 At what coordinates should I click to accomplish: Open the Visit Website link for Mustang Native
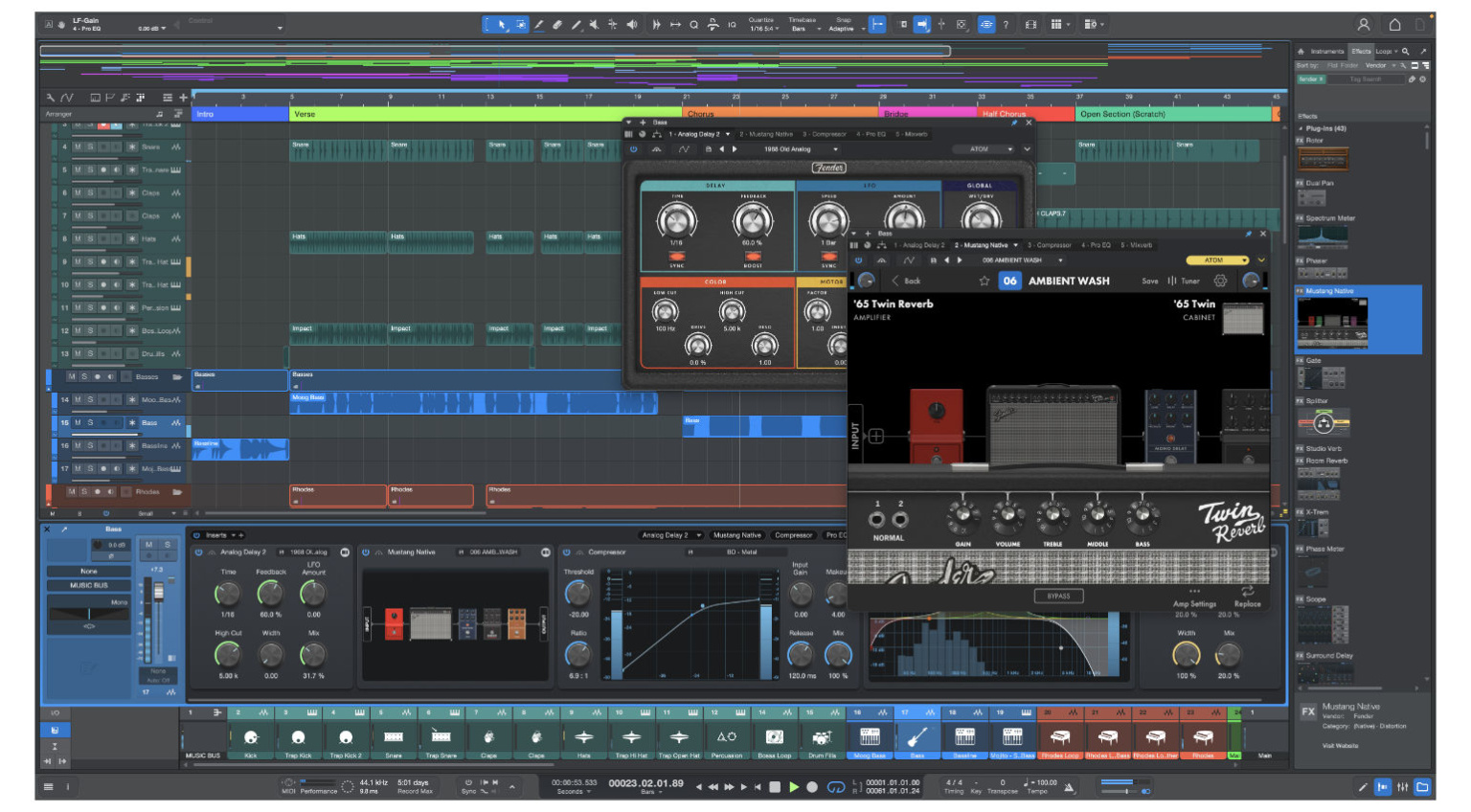click(x=1341, y=745)
